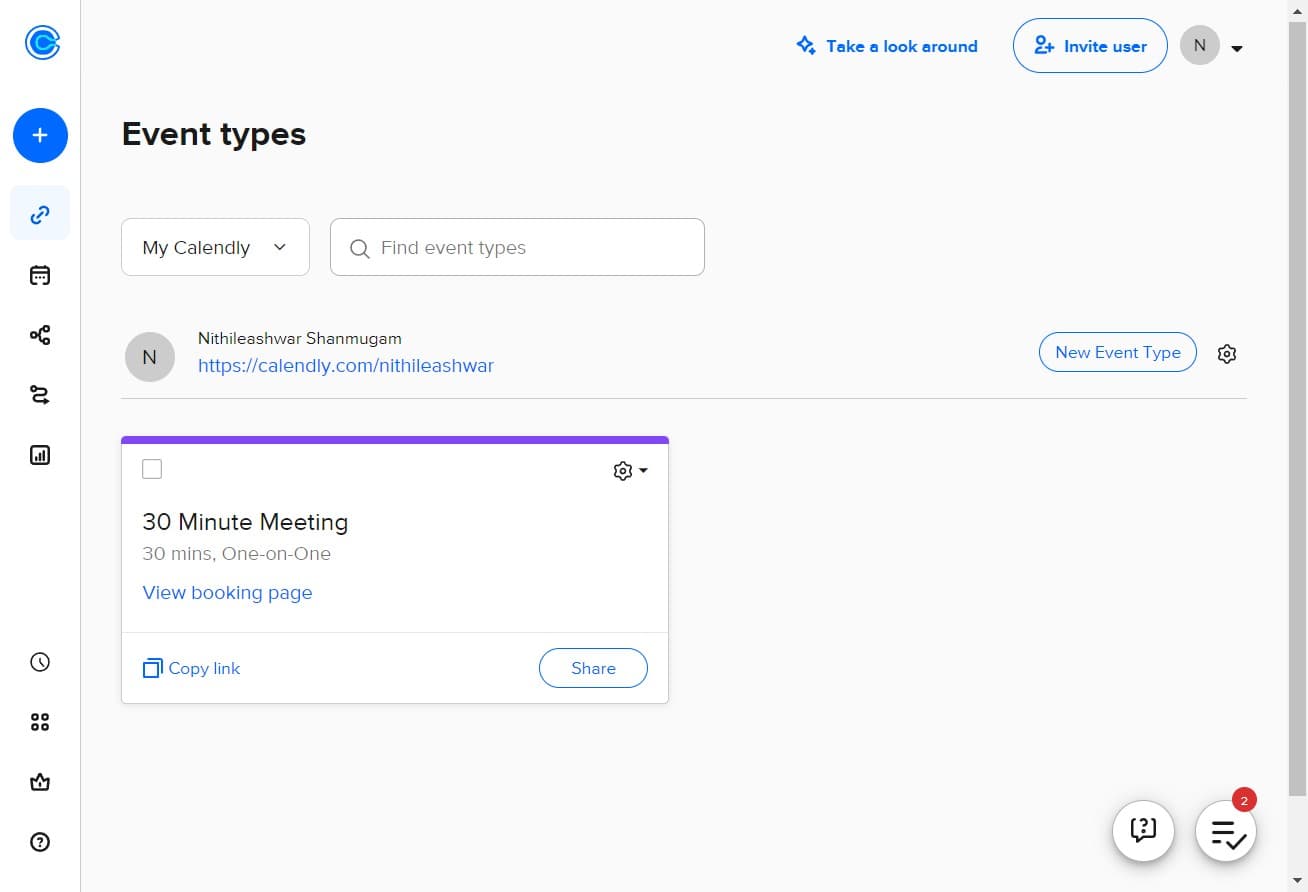
Task: Select Event types link icon in sidebar
Action: (x=40, y=214)
